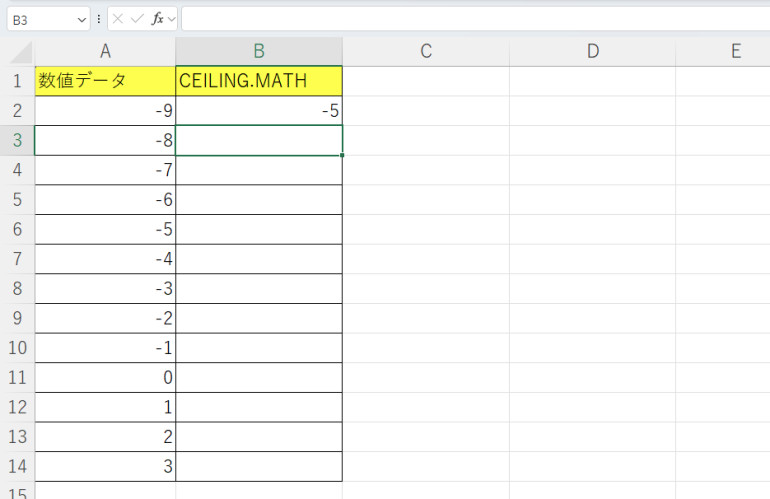The image size is (770, 499).
Task: Click the Cancel entry X icon
Action: (x=118, y=19)
